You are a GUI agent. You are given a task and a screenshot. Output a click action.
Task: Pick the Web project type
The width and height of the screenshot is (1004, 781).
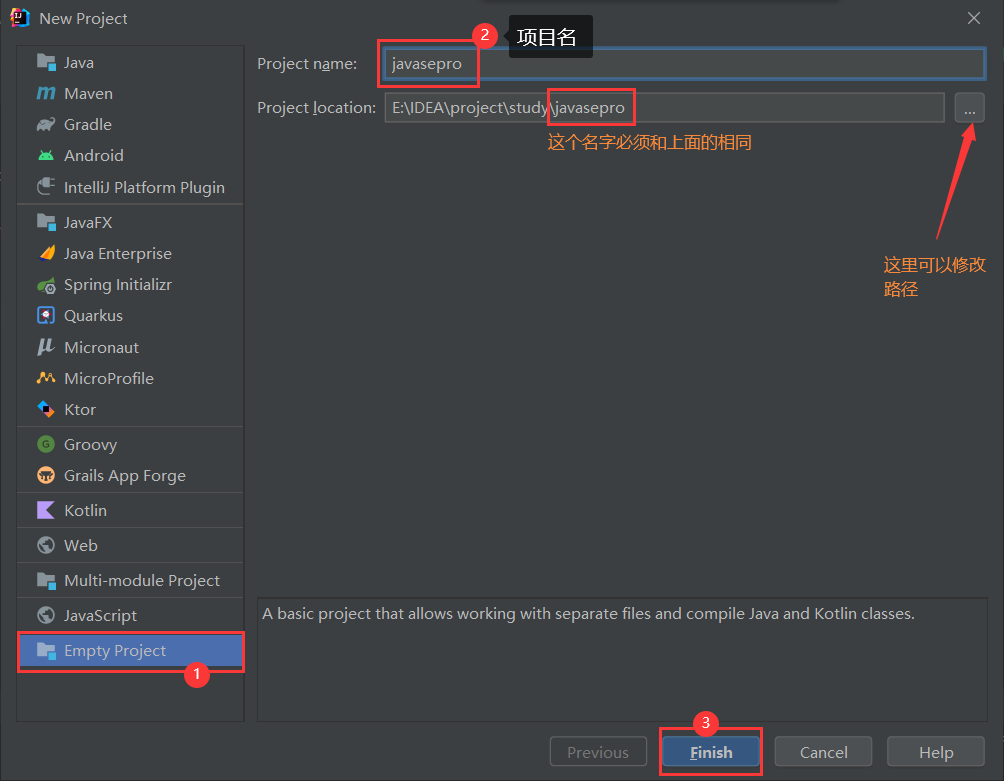pos(131,545)
